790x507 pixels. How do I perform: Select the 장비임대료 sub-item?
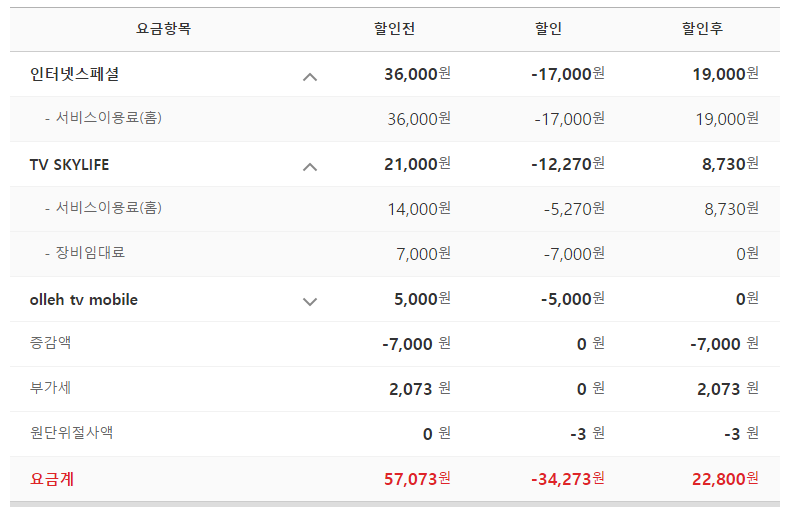91,253
